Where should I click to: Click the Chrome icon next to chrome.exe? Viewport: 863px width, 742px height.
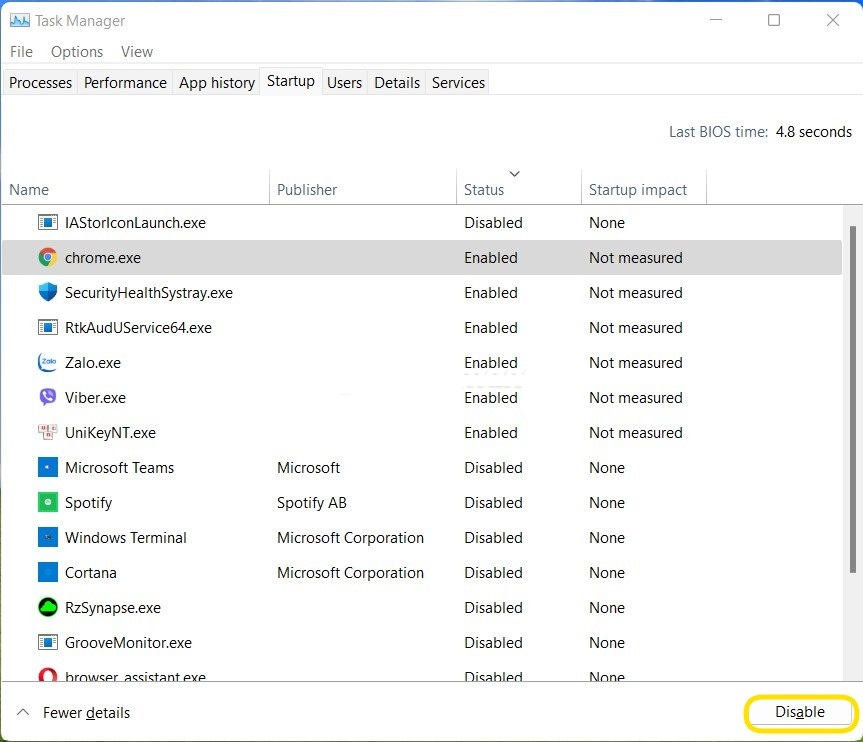47,257
